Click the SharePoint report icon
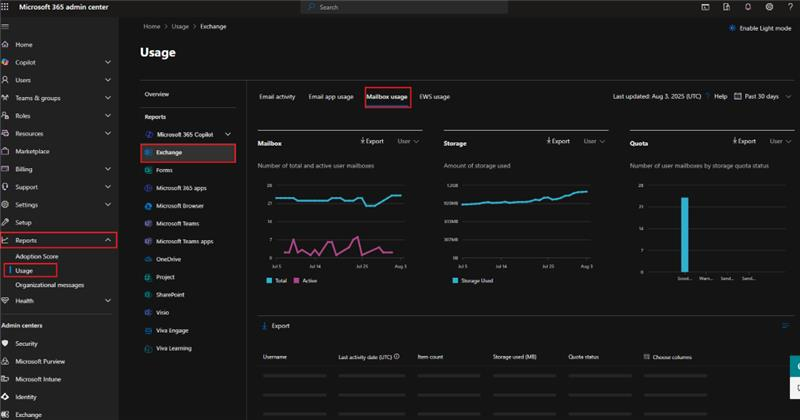The width and height of the screenshot is (800, 420). (148, 295)
